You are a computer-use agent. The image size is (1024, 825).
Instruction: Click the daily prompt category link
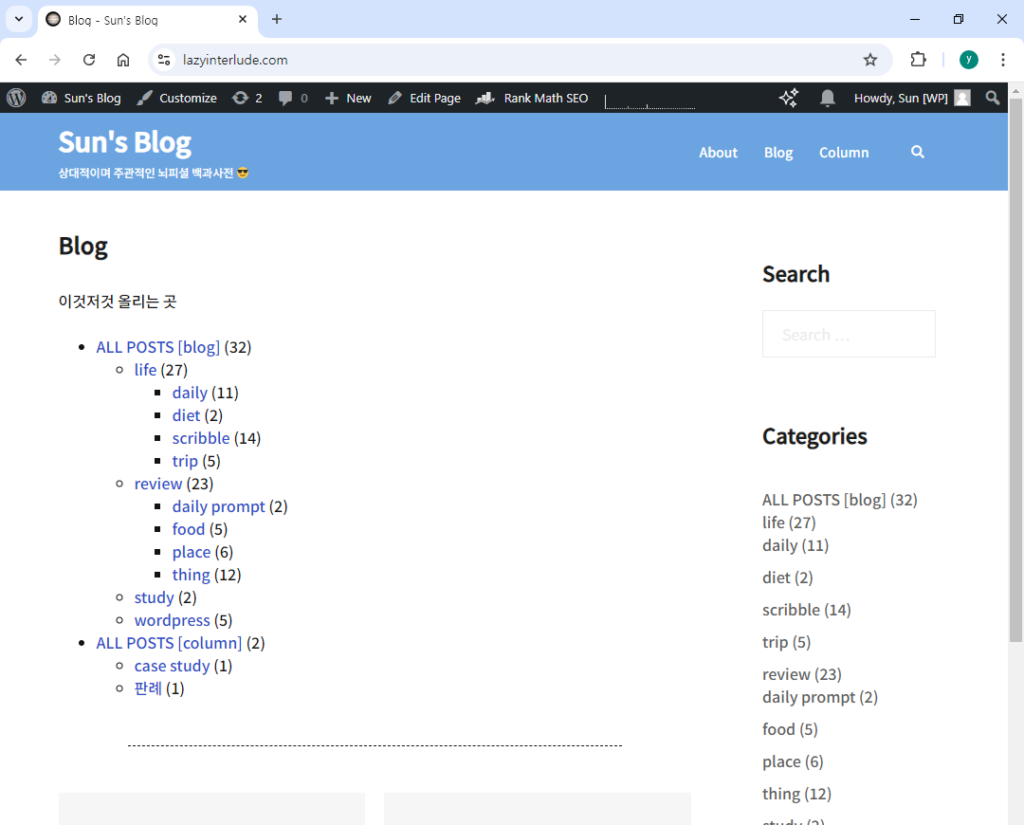tap(218, 506)
